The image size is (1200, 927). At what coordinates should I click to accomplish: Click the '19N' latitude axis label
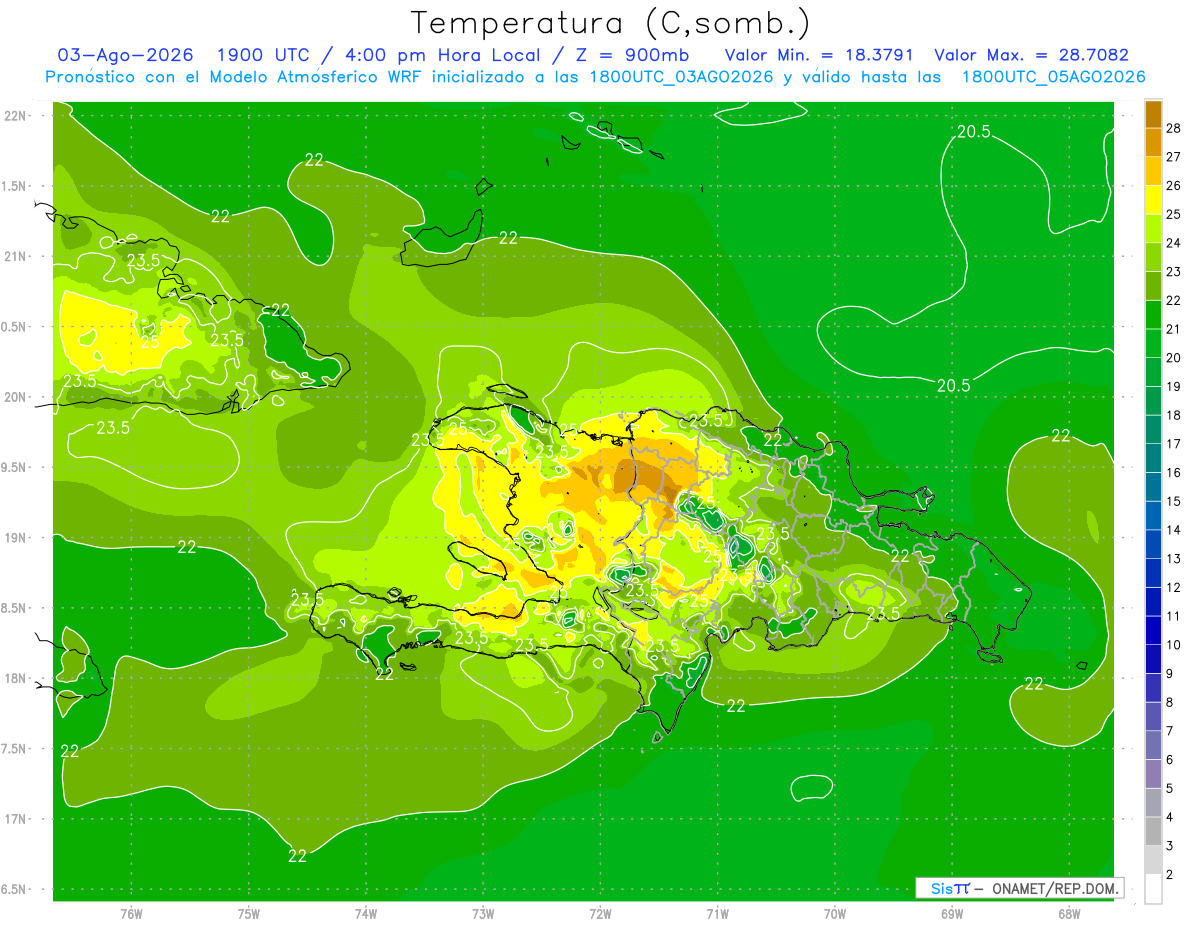click(x=15, y=537)
